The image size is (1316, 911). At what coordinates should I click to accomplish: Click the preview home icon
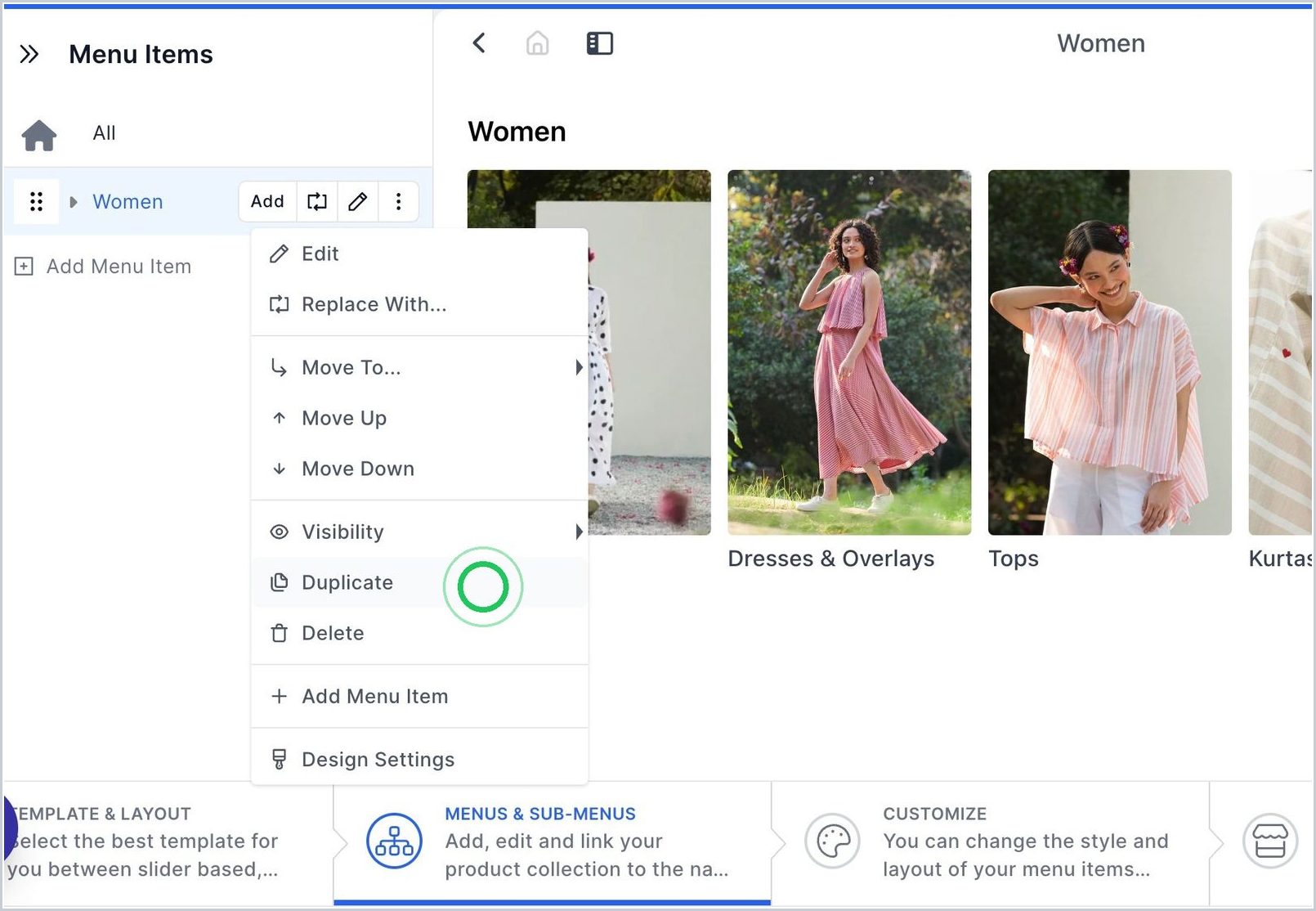[537, 43]
